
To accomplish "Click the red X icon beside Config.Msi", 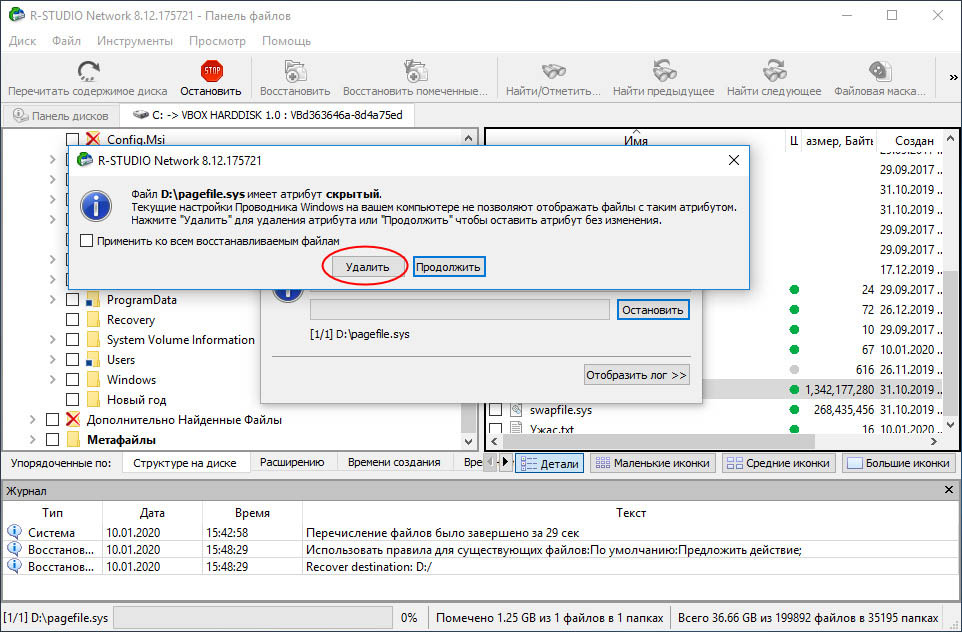I will coord(93,139).
